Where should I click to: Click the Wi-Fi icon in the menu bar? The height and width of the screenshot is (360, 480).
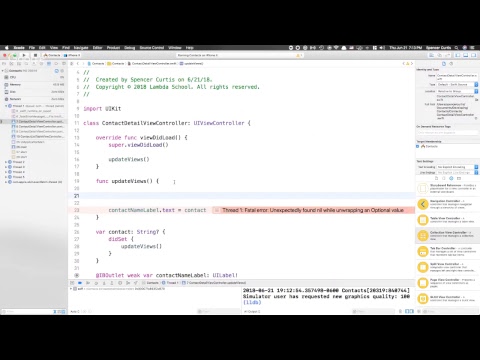point(336,48)
